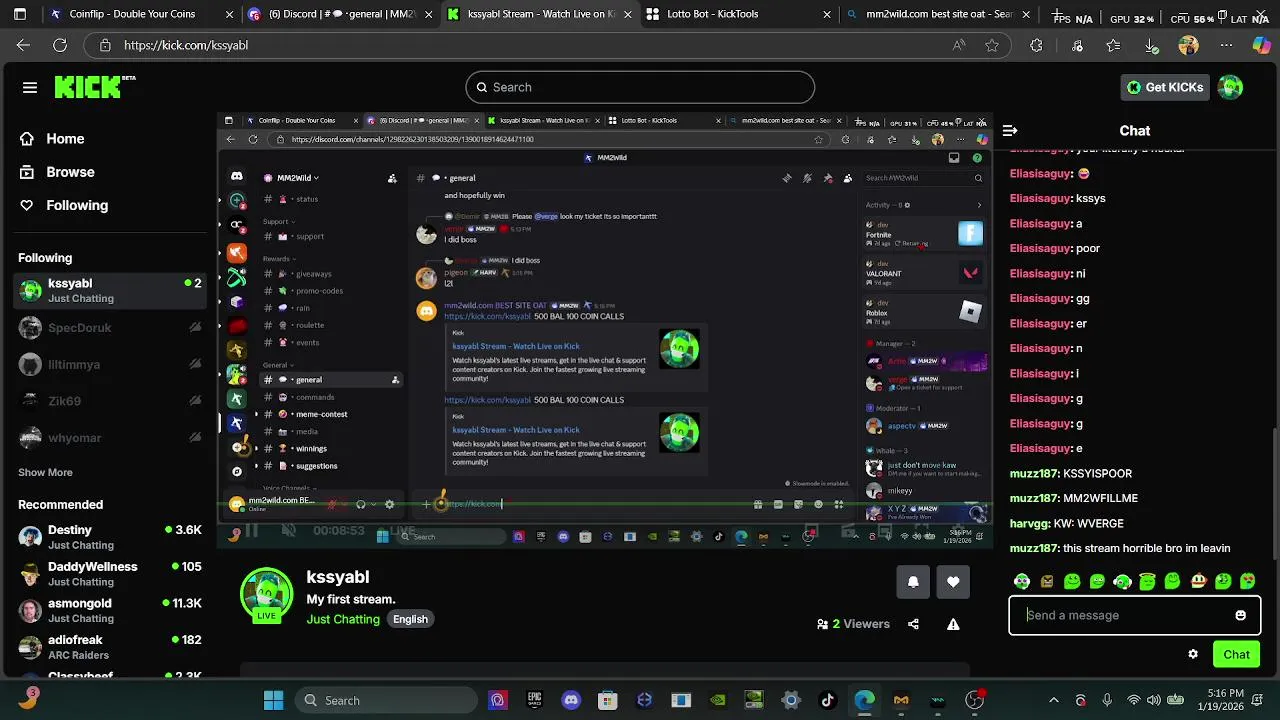Send message with Chat button
This screenshot has height=720, width=1280.
pyautogui.click(x=1236, y=654)
